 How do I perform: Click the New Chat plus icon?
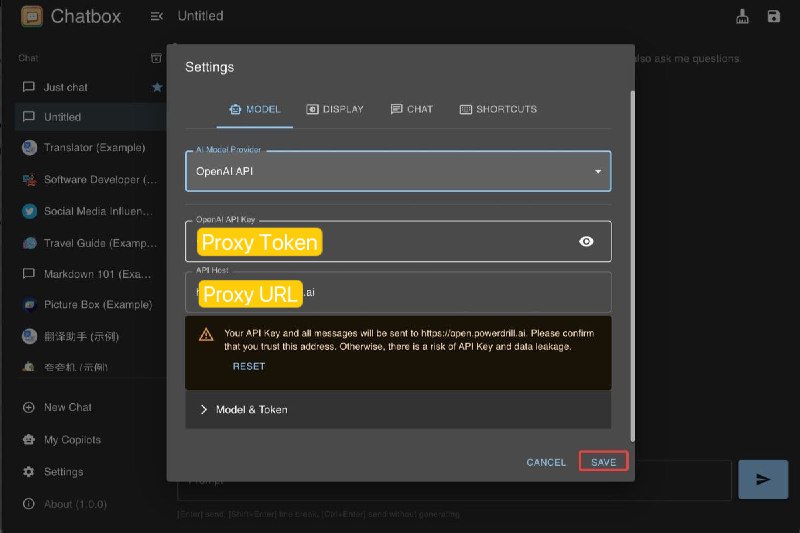tap(29, 408)
